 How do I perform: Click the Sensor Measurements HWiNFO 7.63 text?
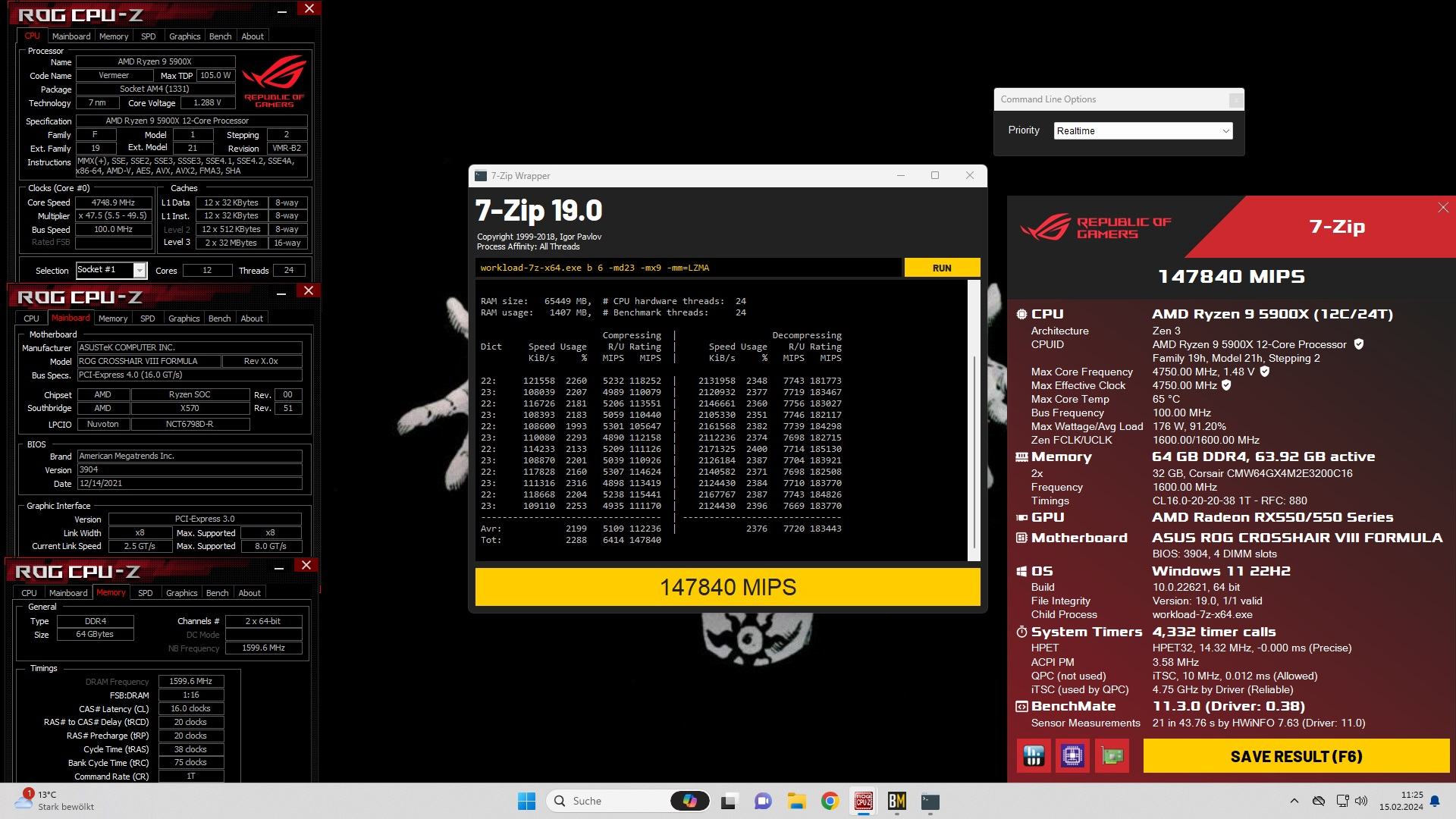pyautogui.click(x=1259, y=723)
